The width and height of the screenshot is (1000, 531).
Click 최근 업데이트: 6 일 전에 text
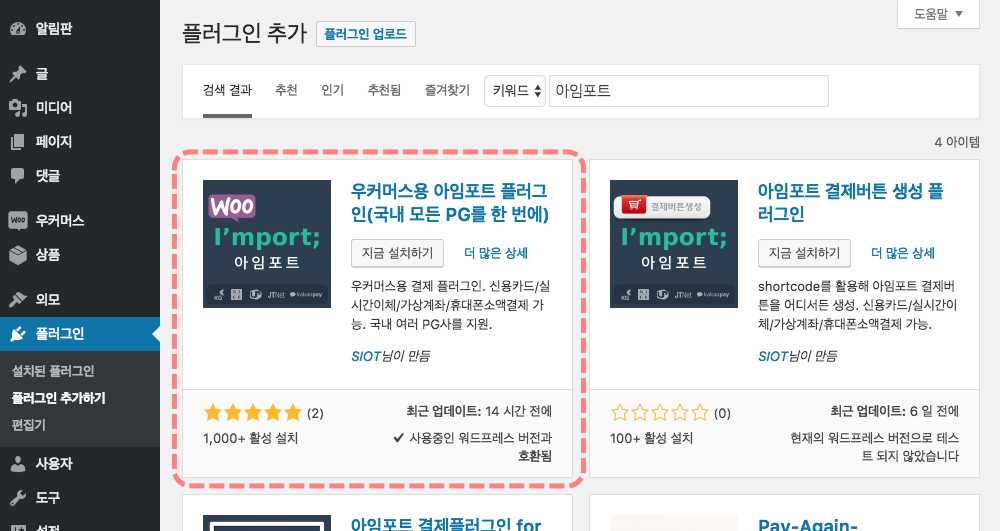(894, 411)
